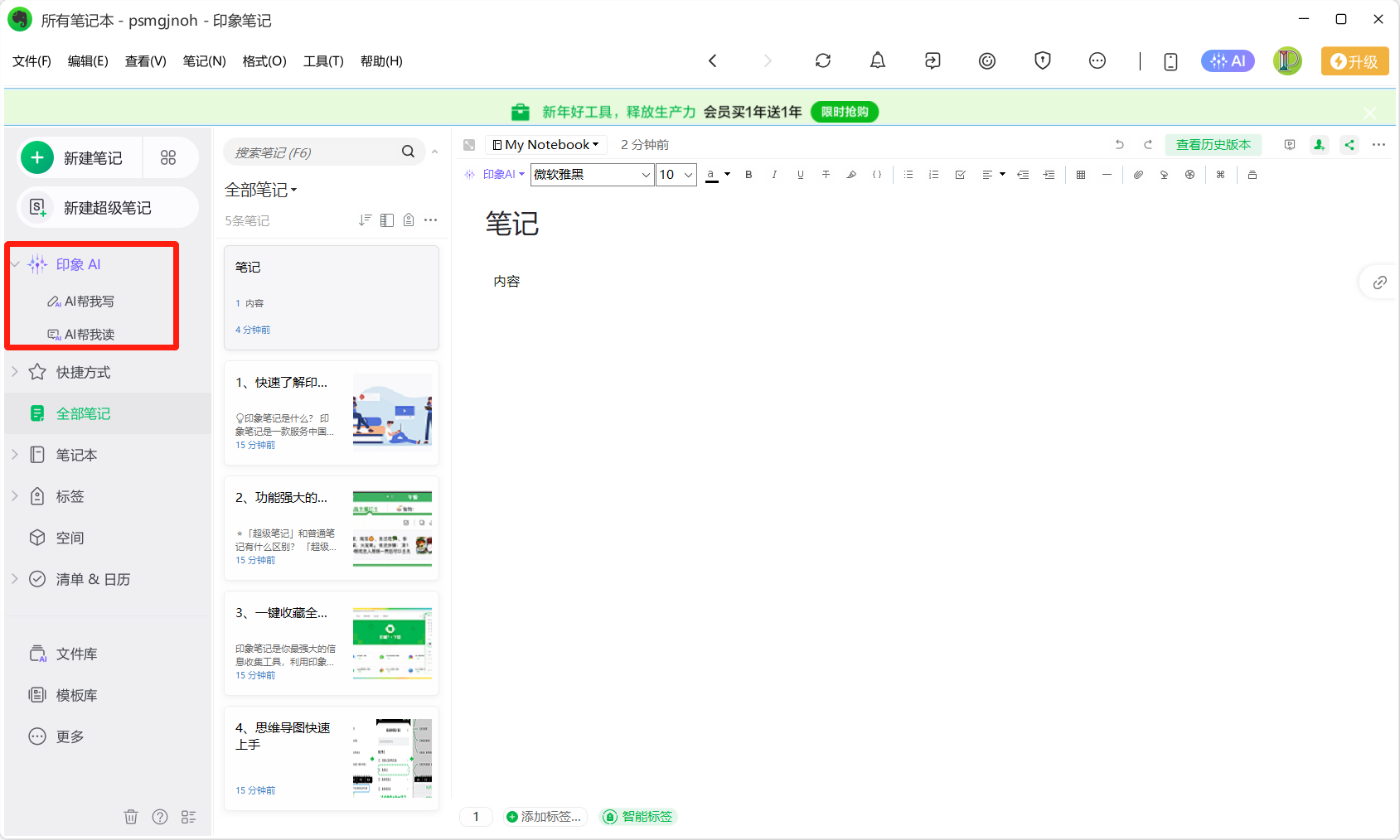Screen dimensions: 1400x840
Task: Go back with the left arrow
Action: [713, 60]
